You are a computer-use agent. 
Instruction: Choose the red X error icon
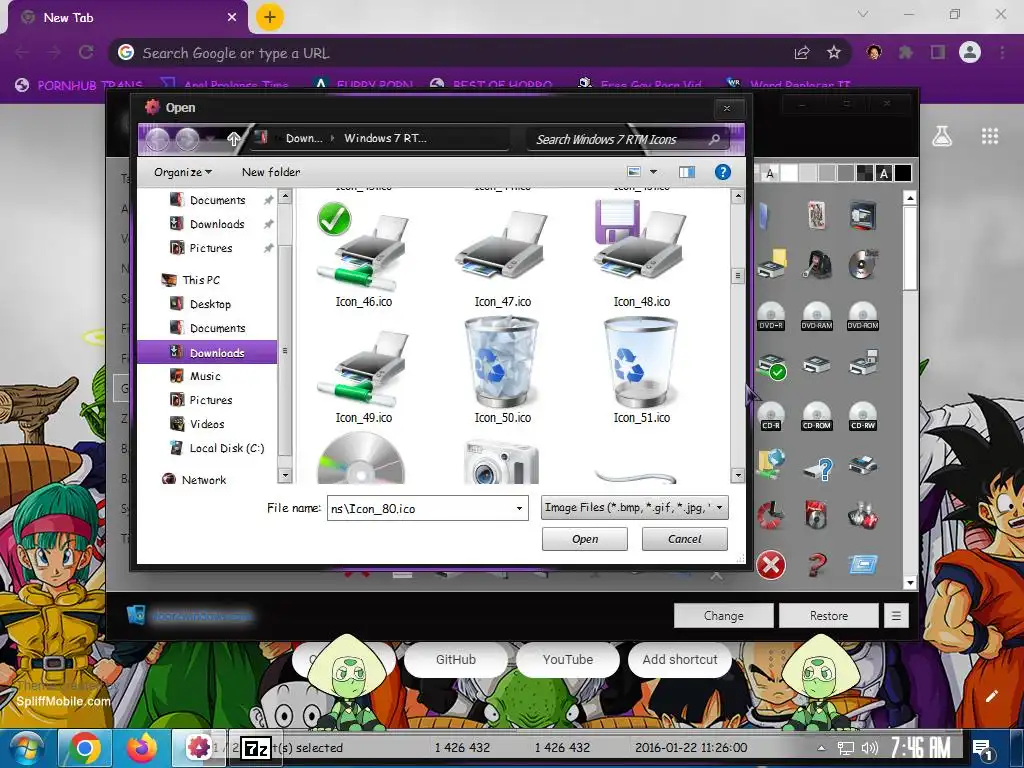point(771,565)
